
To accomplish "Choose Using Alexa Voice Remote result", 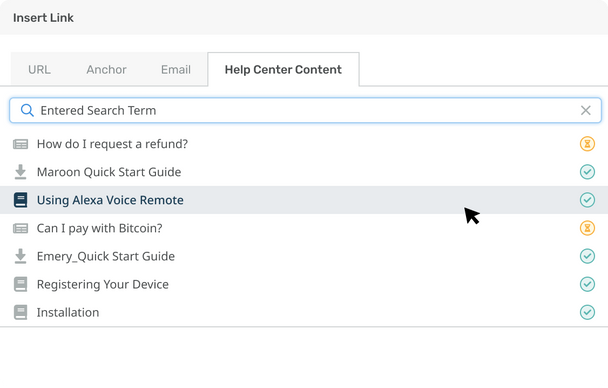I will coord(304,200).
